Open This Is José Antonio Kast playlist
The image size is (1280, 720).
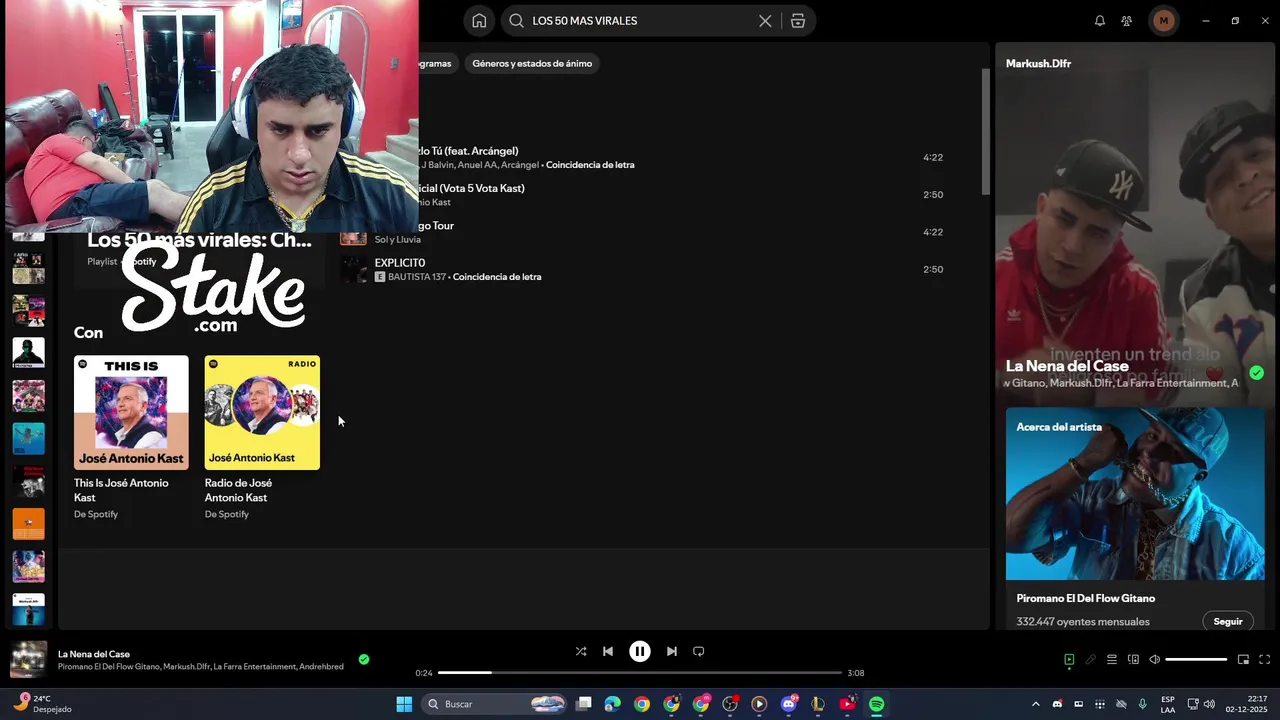[x=131, y=437]
